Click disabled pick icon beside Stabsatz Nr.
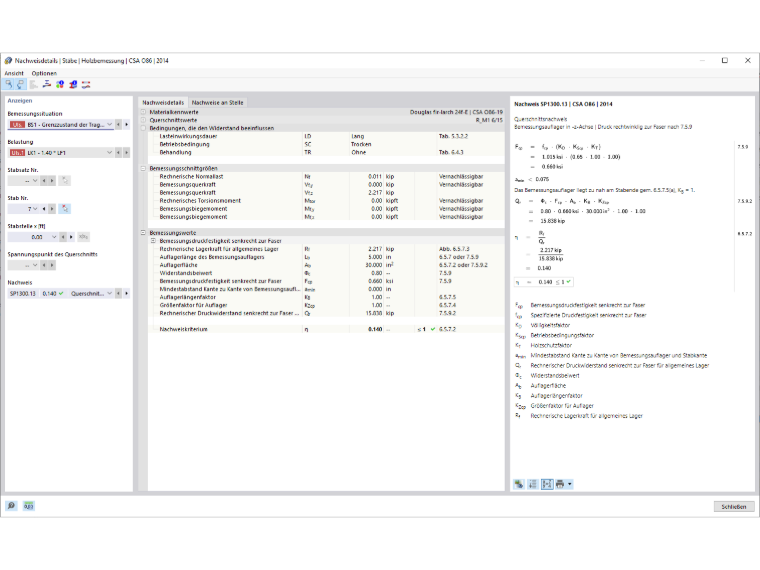The width and height of the screenshot is (760, 570). [64, 181]
